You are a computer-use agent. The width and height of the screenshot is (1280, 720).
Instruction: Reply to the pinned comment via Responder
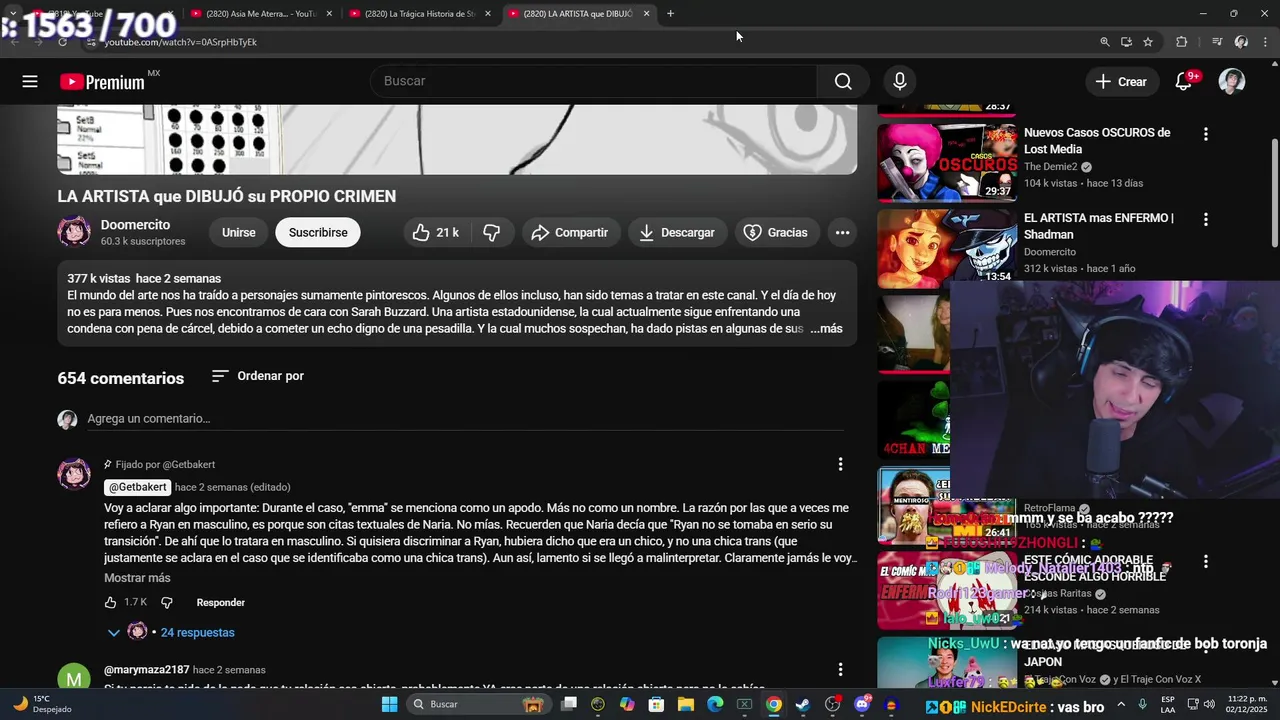(221, 602)
